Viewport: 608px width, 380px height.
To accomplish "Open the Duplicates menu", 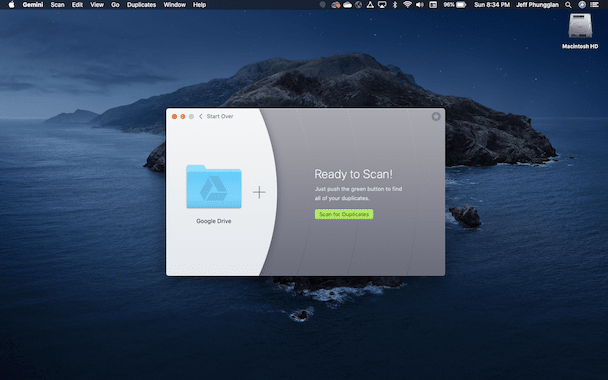I will [142, 5].
